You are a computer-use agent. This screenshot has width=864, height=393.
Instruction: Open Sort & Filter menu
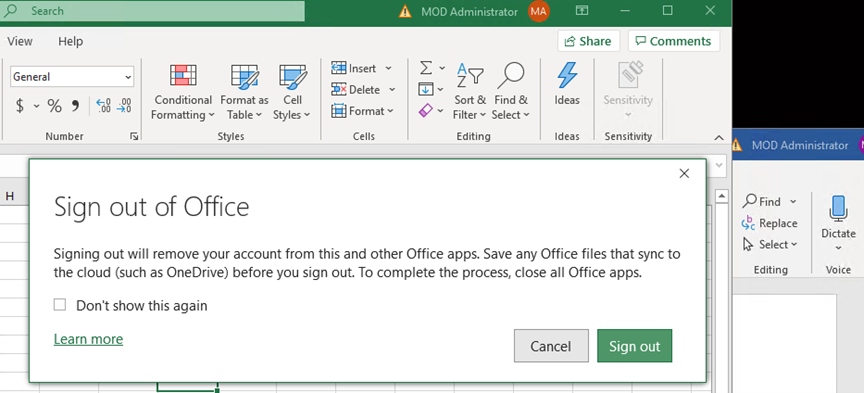tap(469, 91)
